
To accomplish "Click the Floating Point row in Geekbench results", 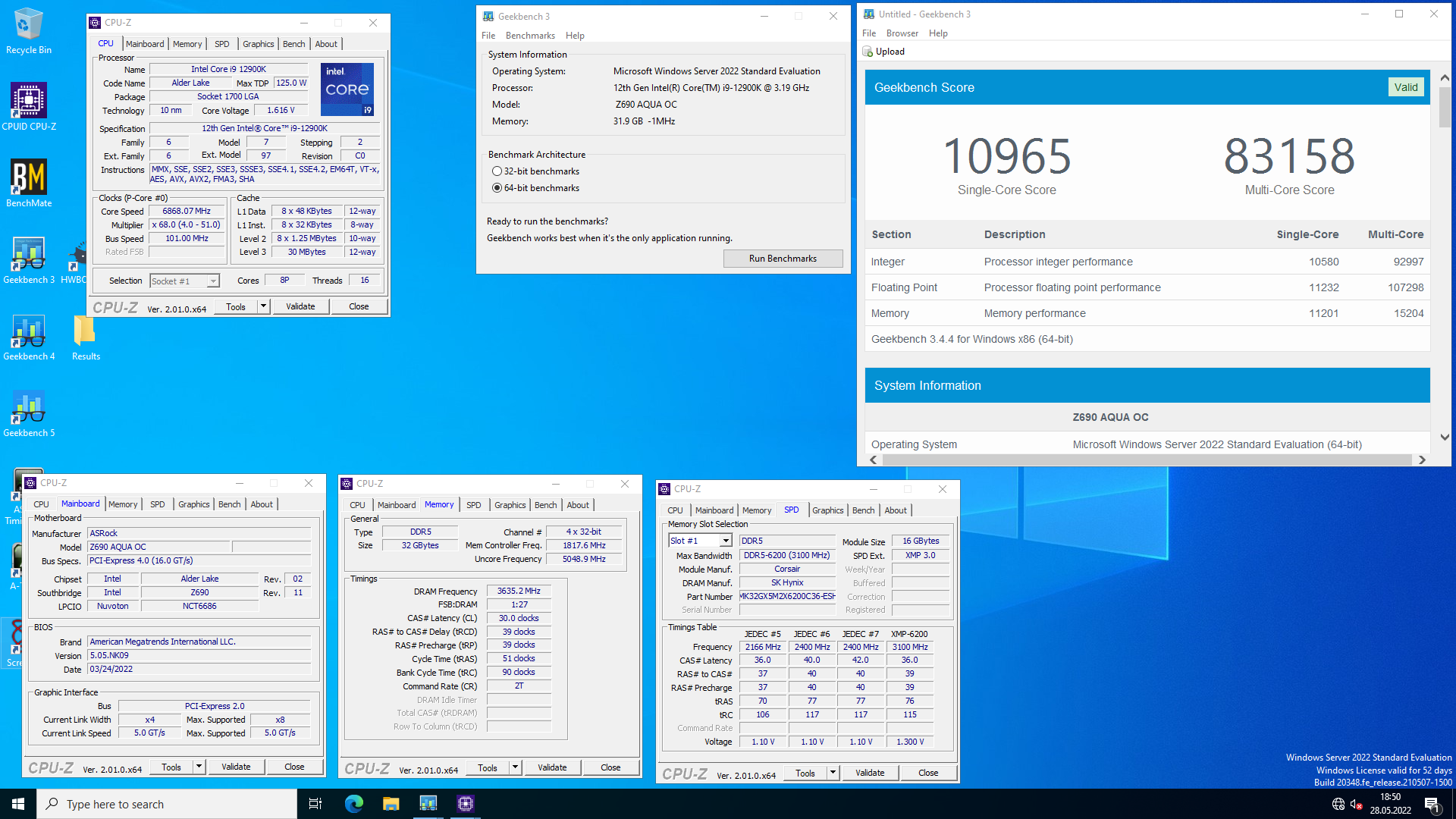I will 1147,287.
